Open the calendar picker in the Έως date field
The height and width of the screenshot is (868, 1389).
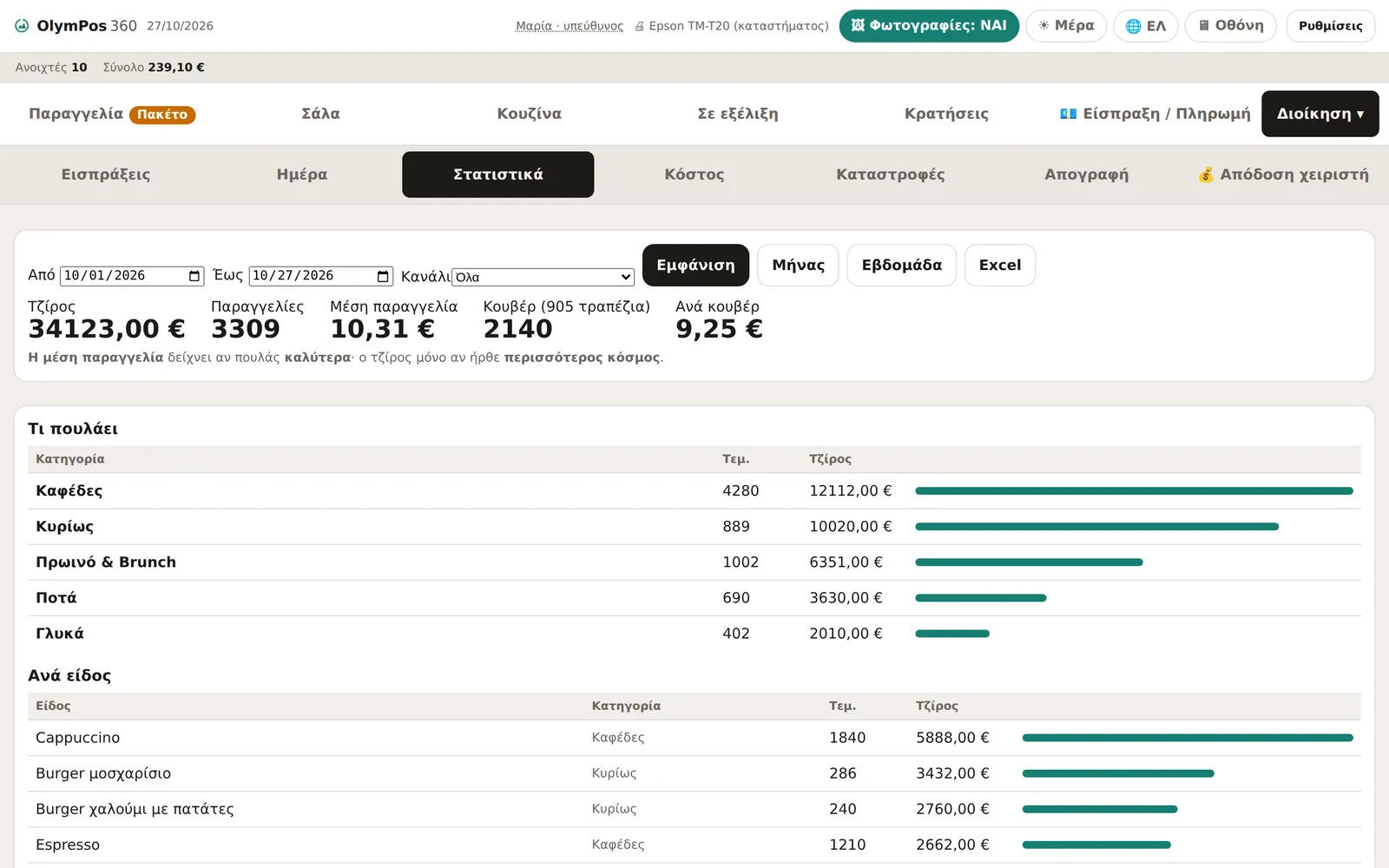click(383, 276)
